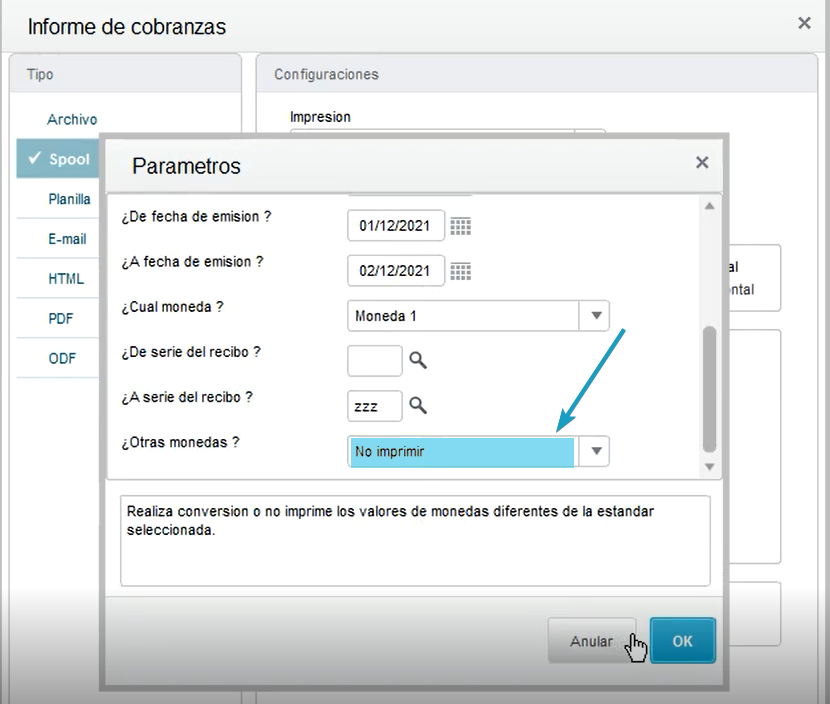Cancel with the Anular button
This screenshot has height=704, width=830.
591,641
